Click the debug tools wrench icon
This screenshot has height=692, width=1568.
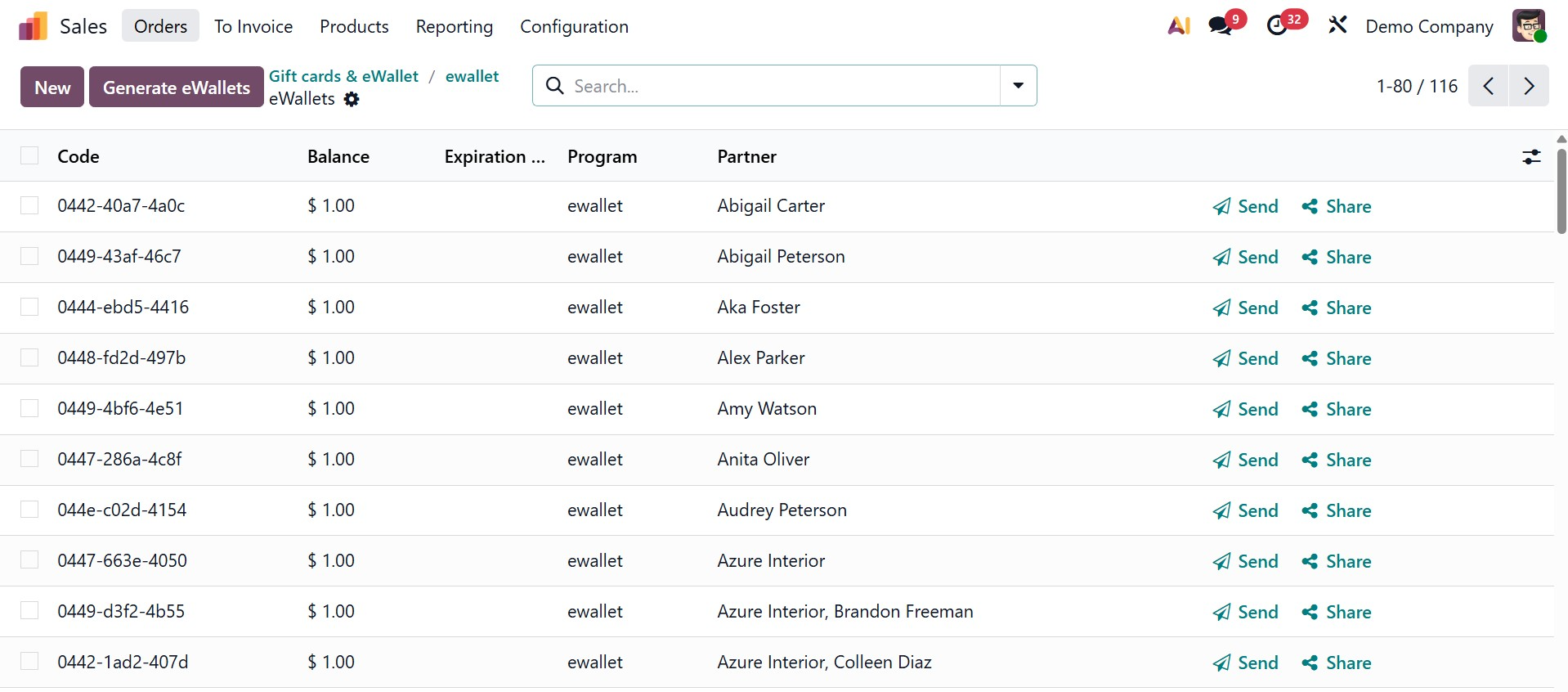1337,26
